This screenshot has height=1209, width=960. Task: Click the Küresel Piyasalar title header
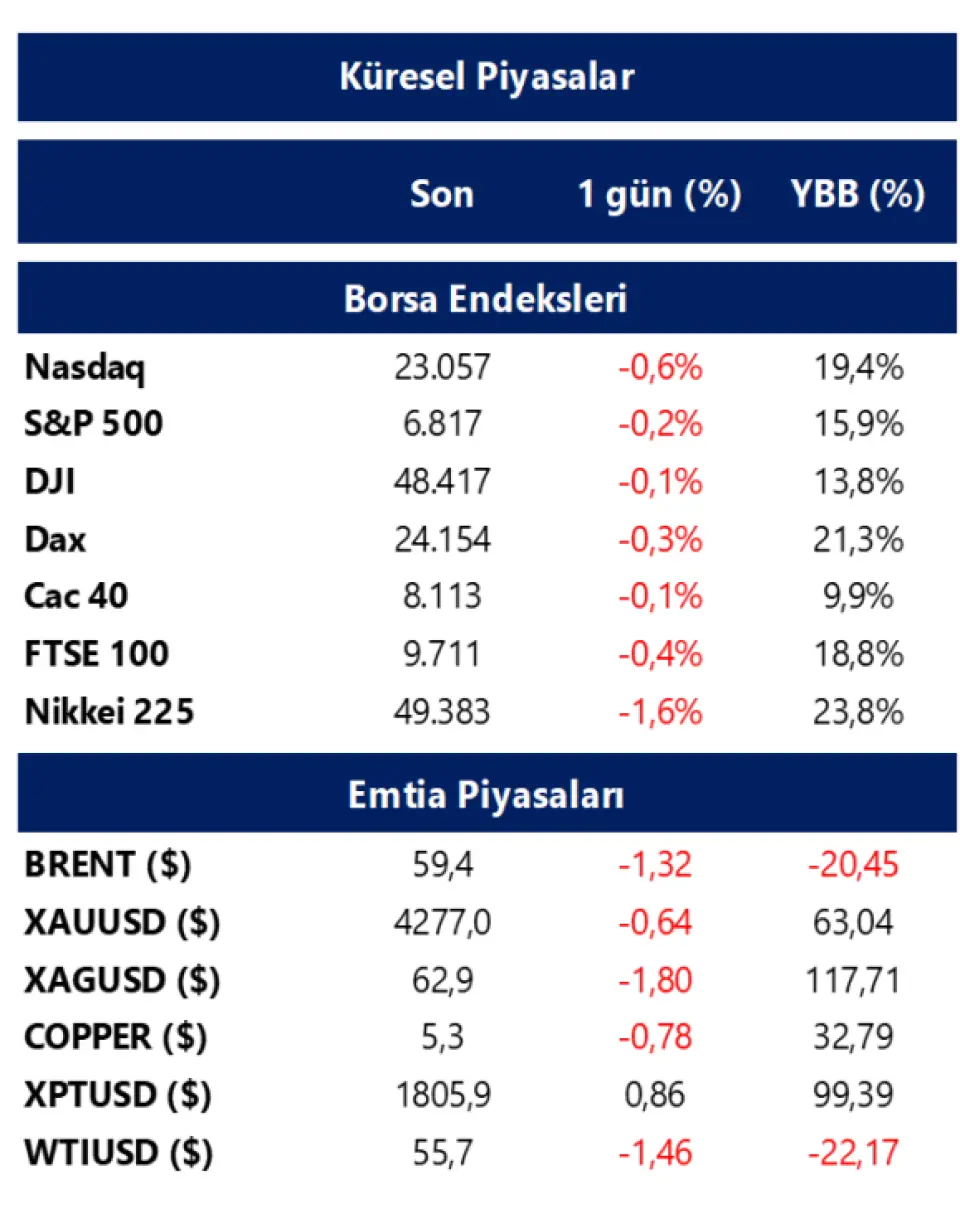486,78
